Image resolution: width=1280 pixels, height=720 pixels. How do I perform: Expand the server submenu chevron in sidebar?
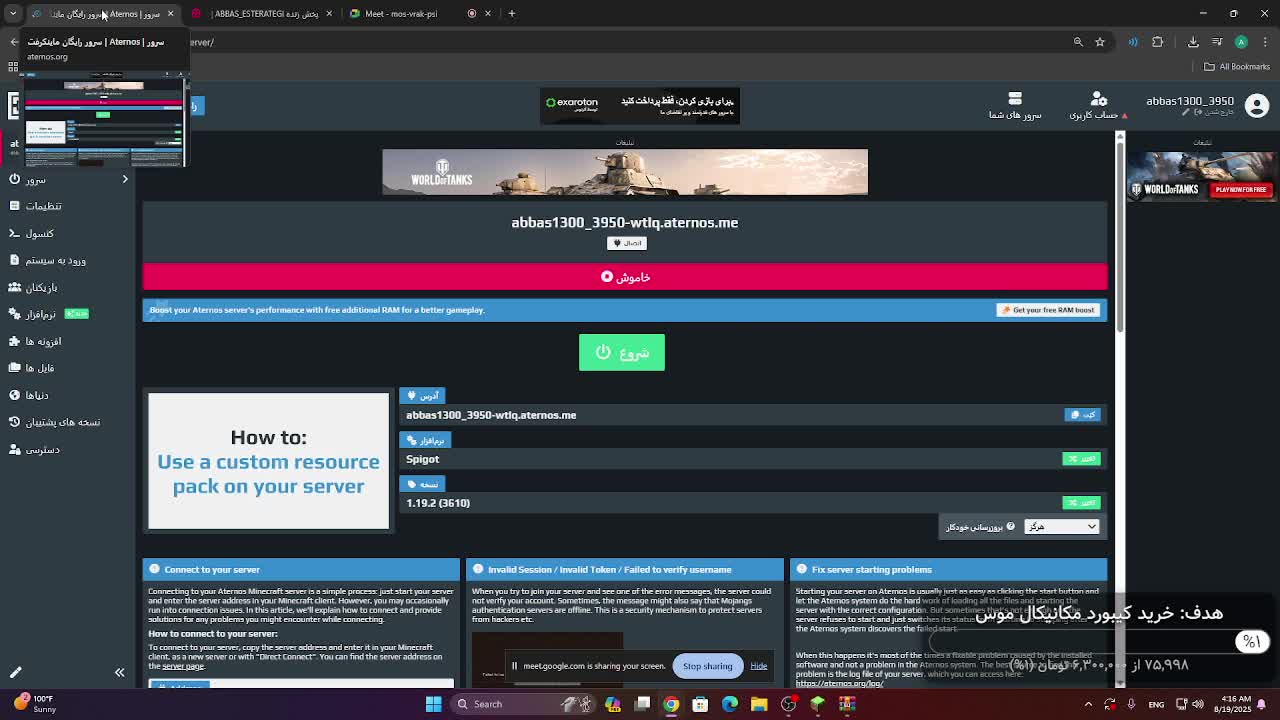[125, 179]
